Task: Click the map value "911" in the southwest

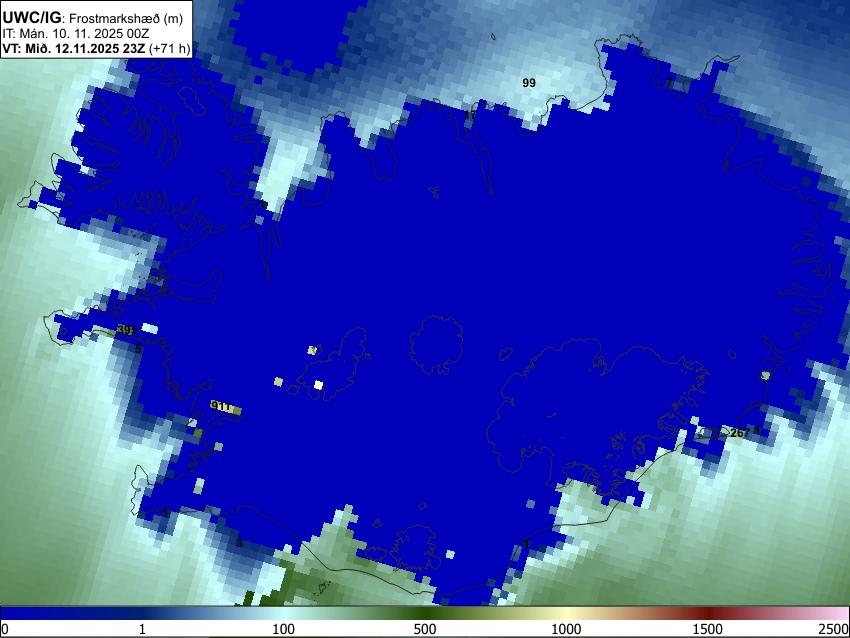Action: click(x=221, y=406)
